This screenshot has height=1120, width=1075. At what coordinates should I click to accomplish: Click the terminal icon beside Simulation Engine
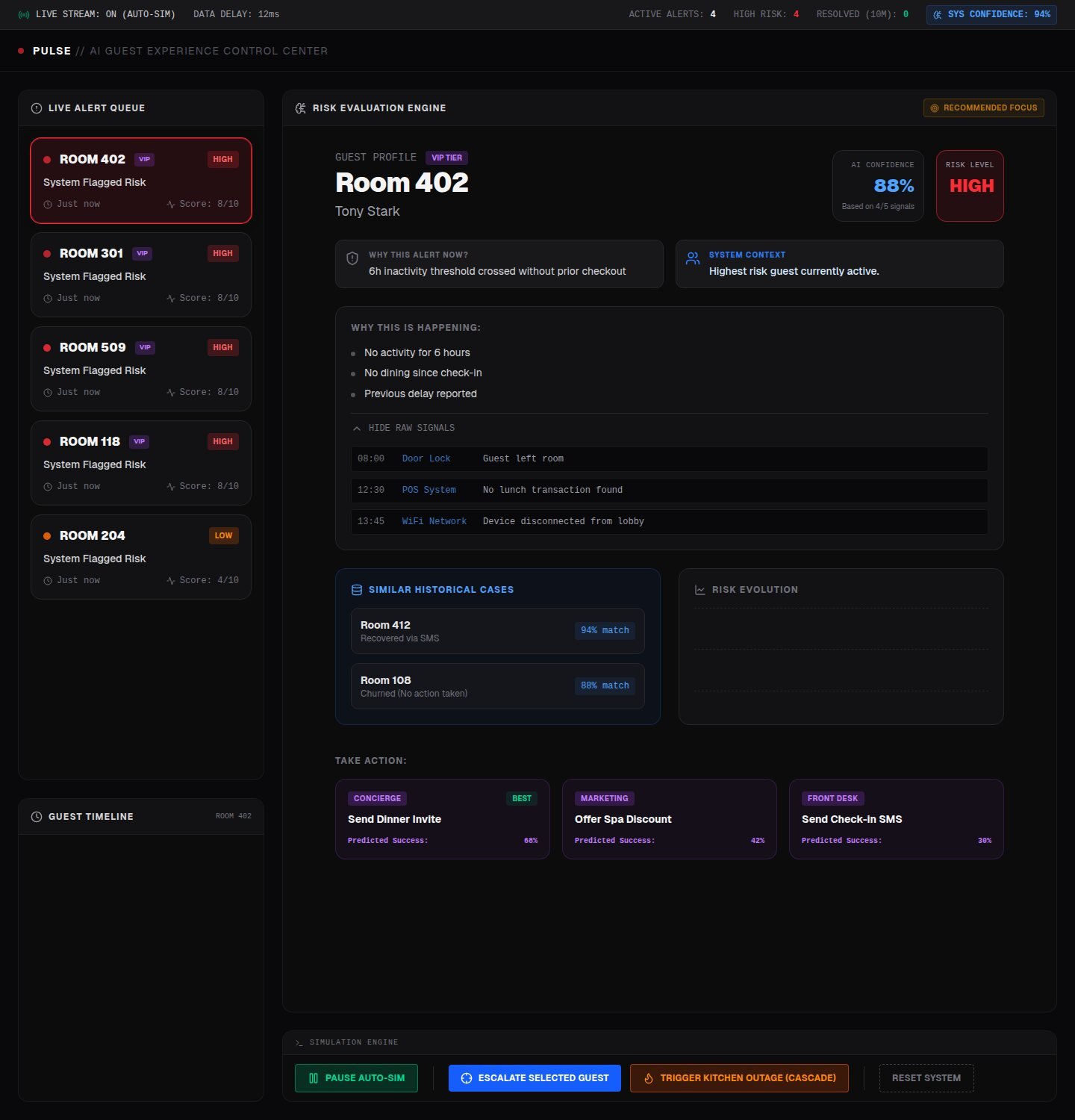pyautogui.click(x=299, y=1042)
